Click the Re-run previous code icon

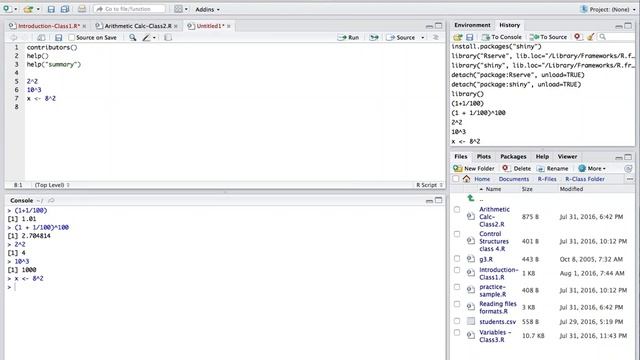coord(373,37)
